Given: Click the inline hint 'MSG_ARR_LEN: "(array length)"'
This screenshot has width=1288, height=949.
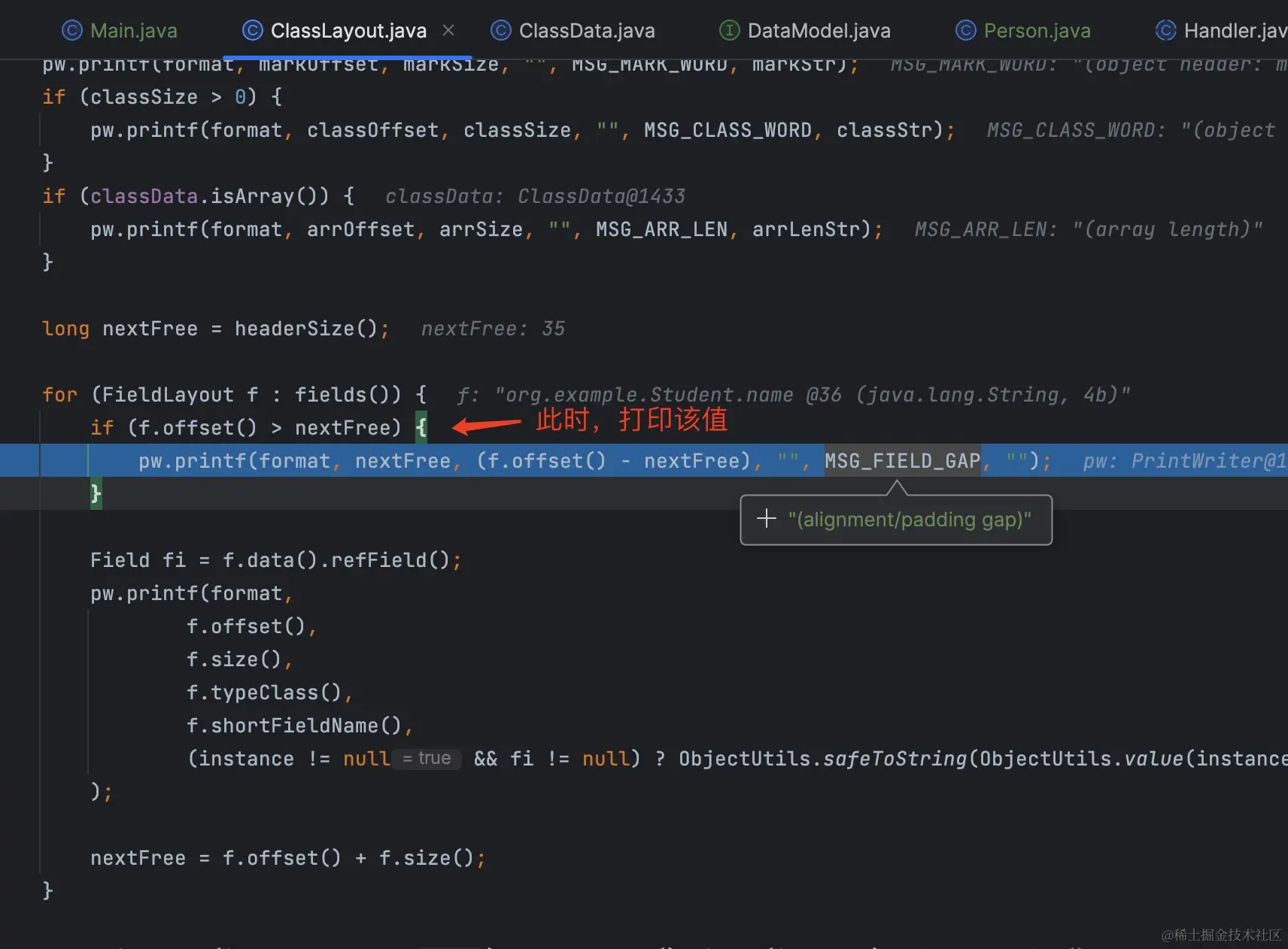Looking at the screenshot, I should pos(1089,229).
